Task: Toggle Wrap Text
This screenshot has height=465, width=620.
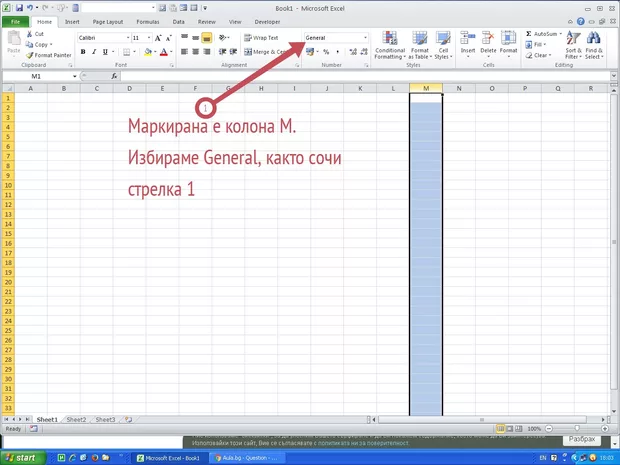Action: 261,38
